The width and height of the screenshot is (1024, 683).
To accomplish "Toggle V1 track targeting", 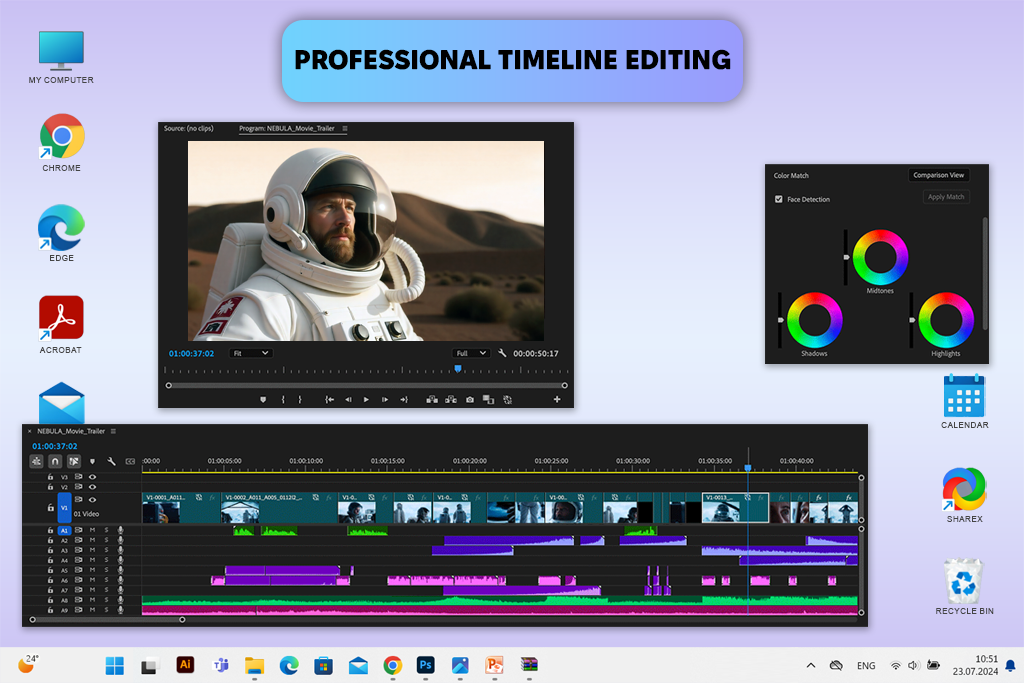I will point(64,507).
